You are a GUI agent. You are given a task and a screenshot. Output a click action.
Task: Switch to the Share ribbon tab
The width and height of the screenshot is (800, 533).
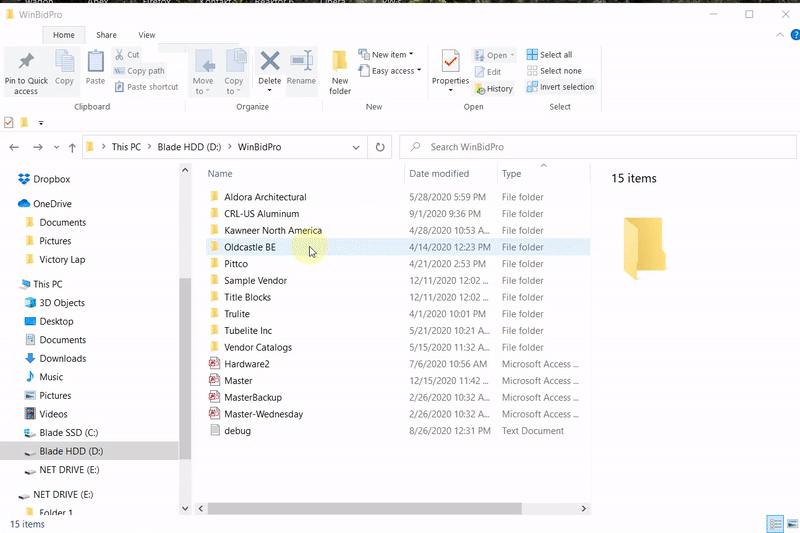tap(106, 35)
